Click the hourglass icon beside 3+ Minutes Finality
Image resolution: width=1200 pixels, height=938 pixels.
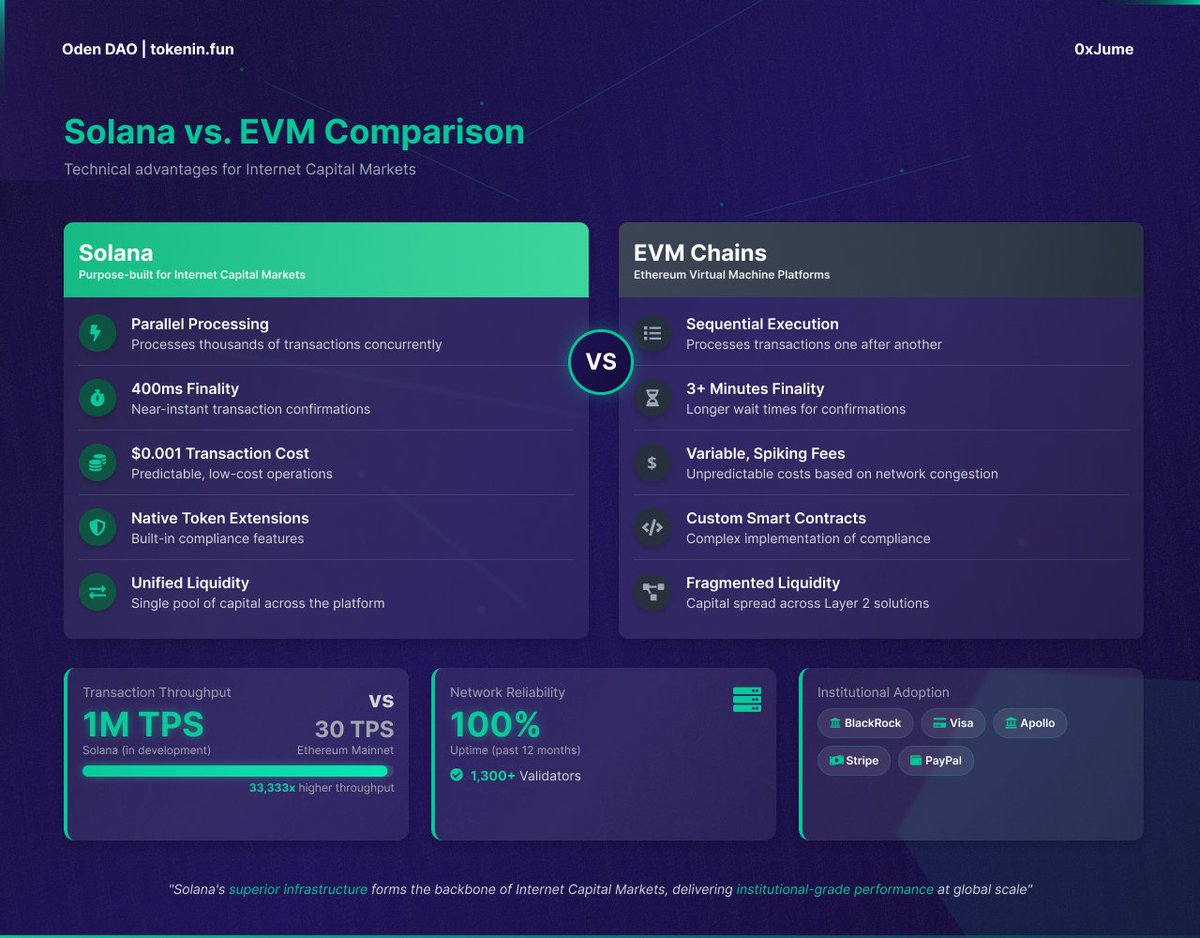coord(652,398)
